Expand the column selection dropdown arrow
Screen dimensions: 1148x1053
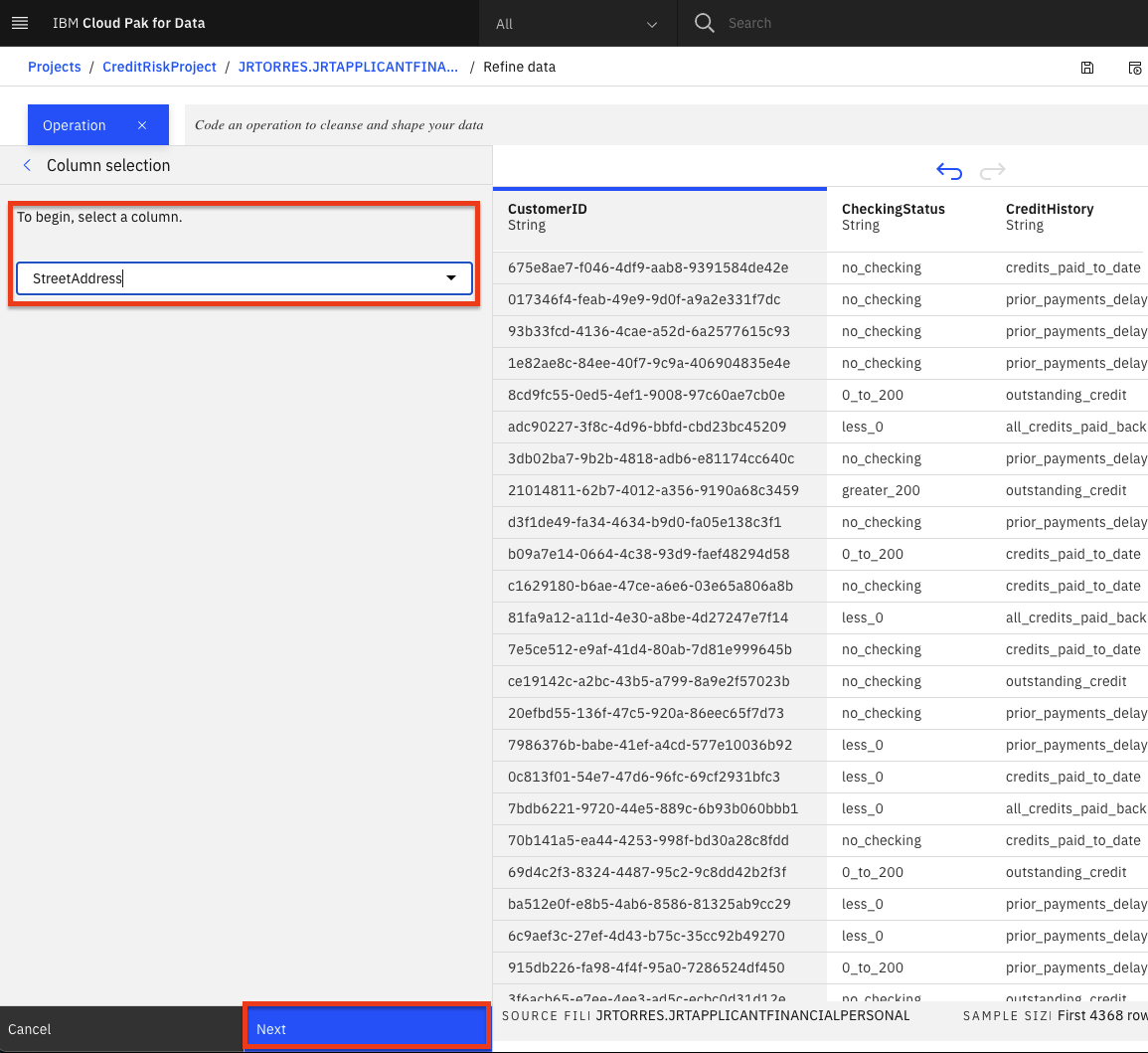coord(451,278)
